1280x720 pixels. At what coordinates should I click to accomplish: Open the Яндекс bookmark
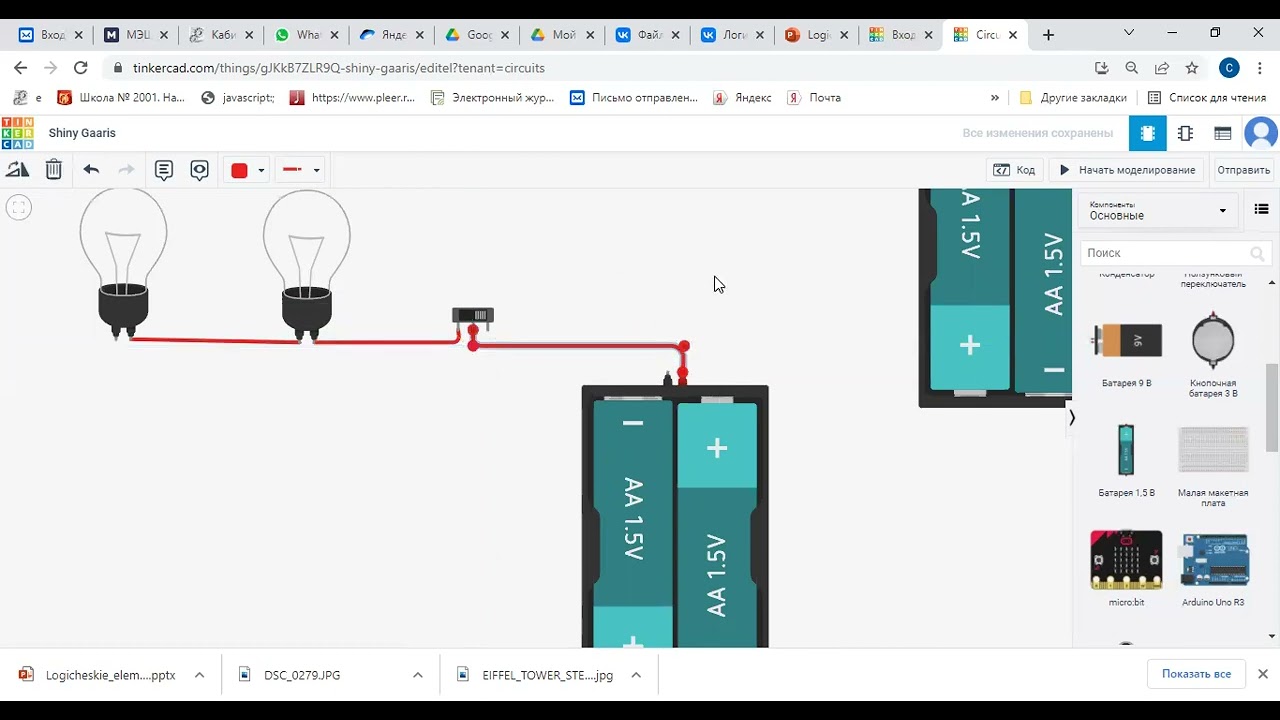[x=742, y=98]
